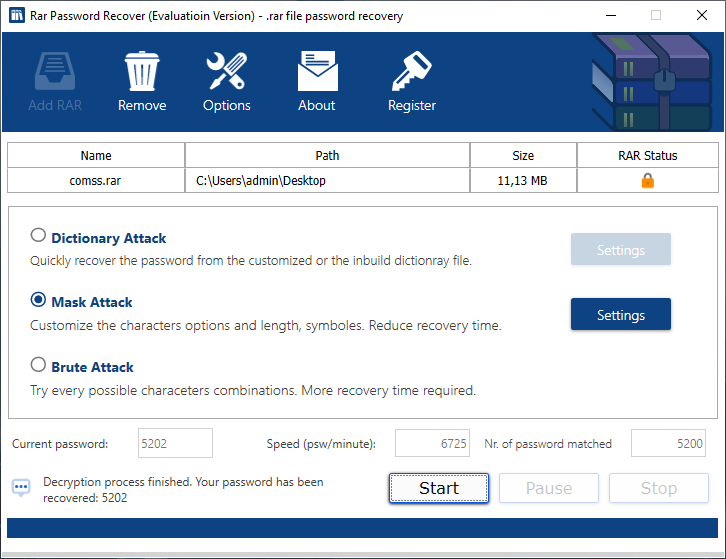This screenshot has height=559, width=726.
Task: Click the Pause button
Action: click(549, 488)
